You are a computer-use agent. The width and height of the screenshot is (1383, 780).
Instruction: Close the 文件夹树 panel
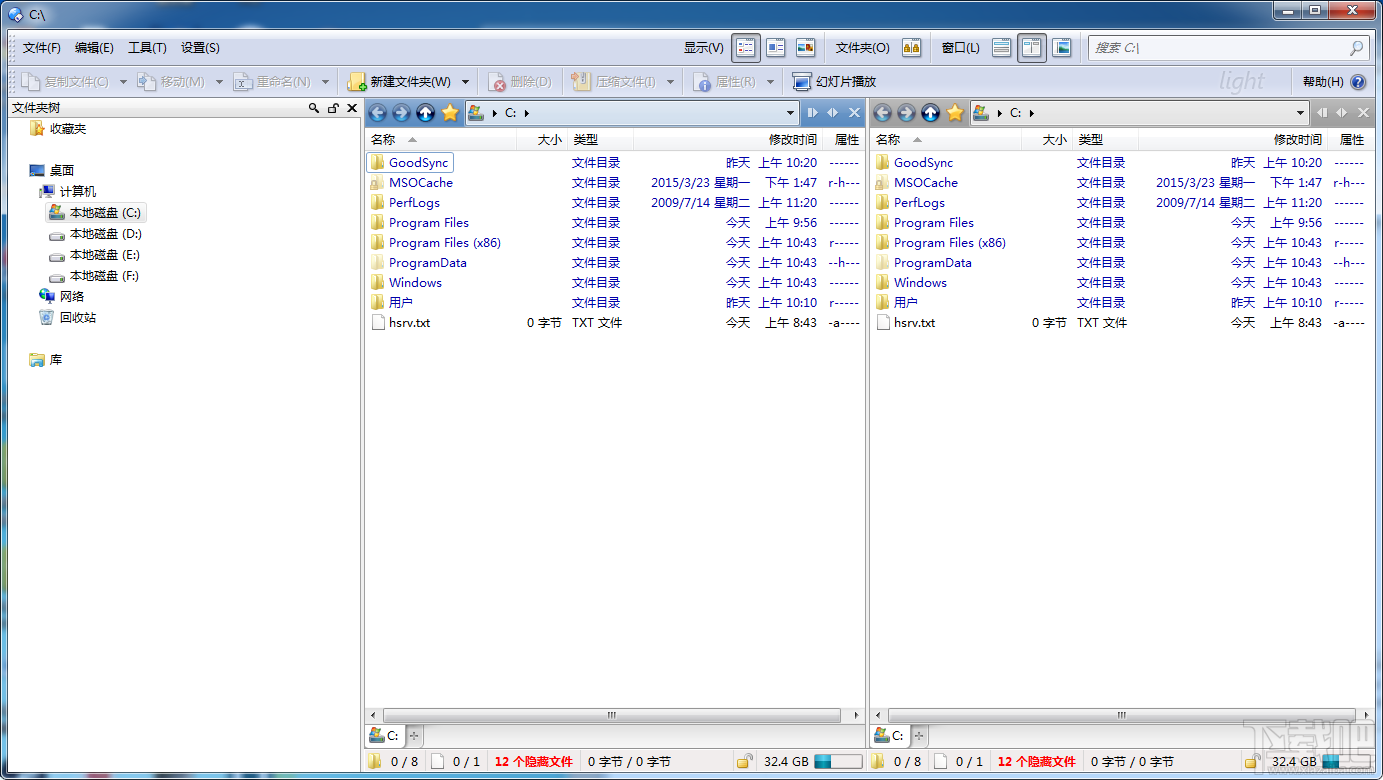(352, 108)
